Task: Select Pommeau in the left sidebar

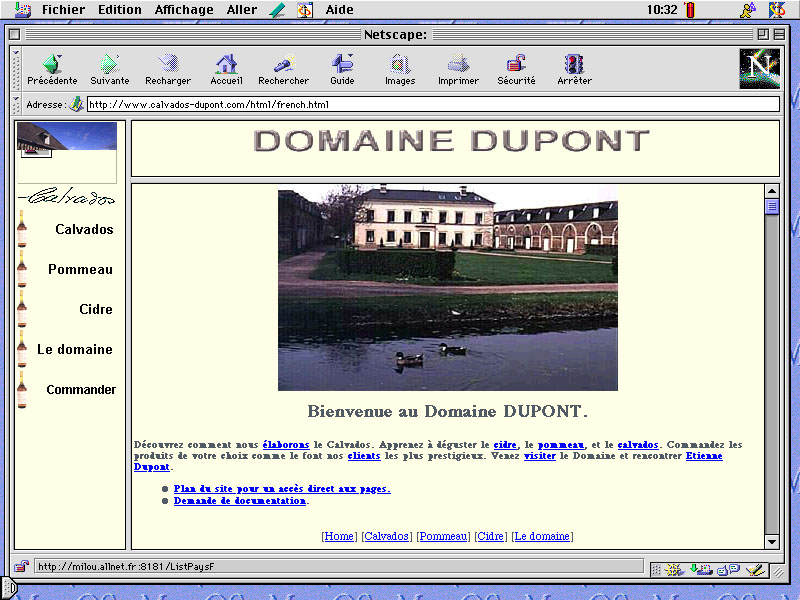Action: pyautogui.click(x=80, y=270)
